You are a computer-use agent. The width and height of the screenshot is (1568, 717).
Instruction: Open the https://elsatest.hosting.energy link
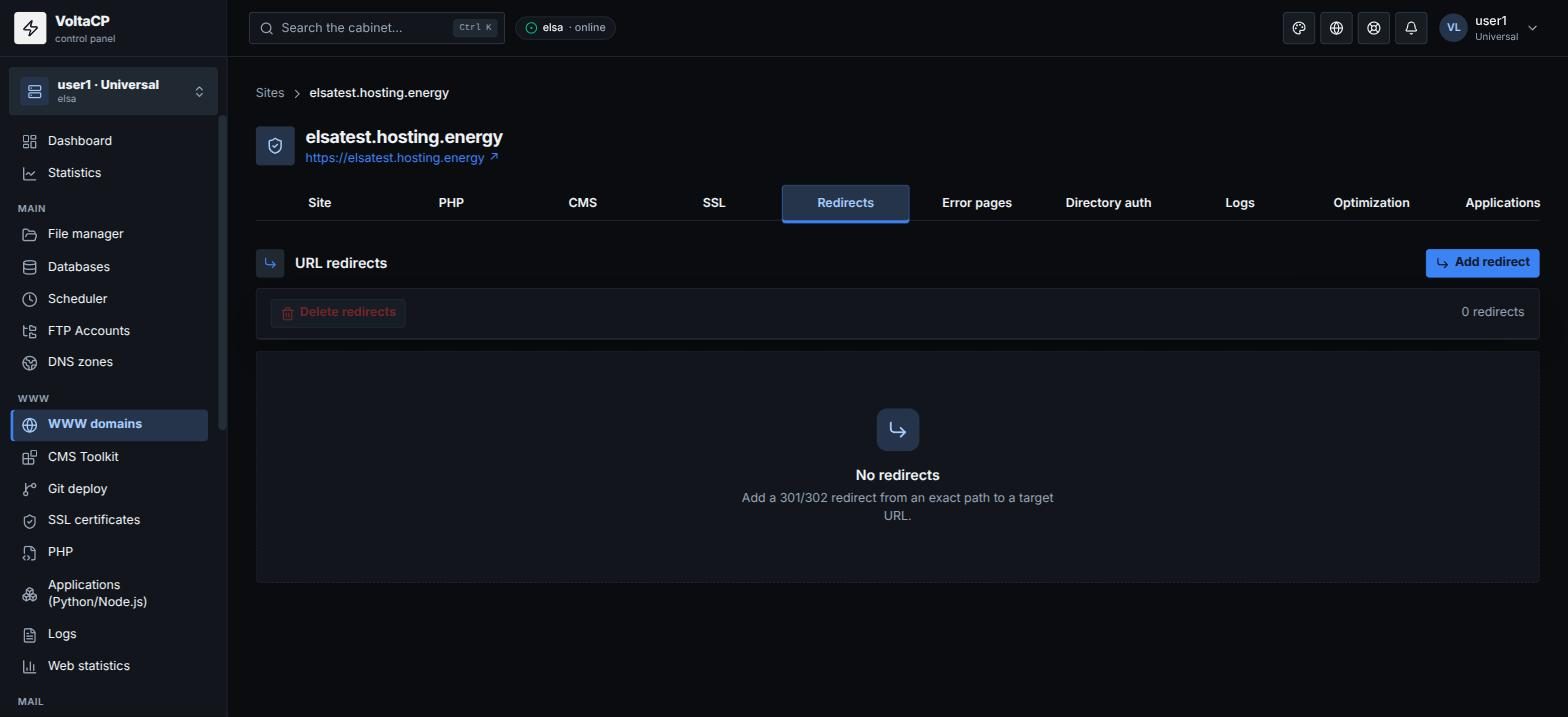pos(402,158)
